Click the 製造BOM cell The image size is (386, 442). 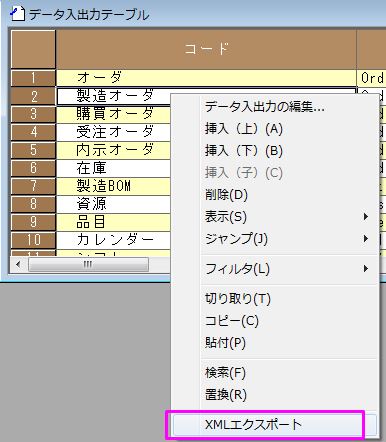(x=113, y=186)
